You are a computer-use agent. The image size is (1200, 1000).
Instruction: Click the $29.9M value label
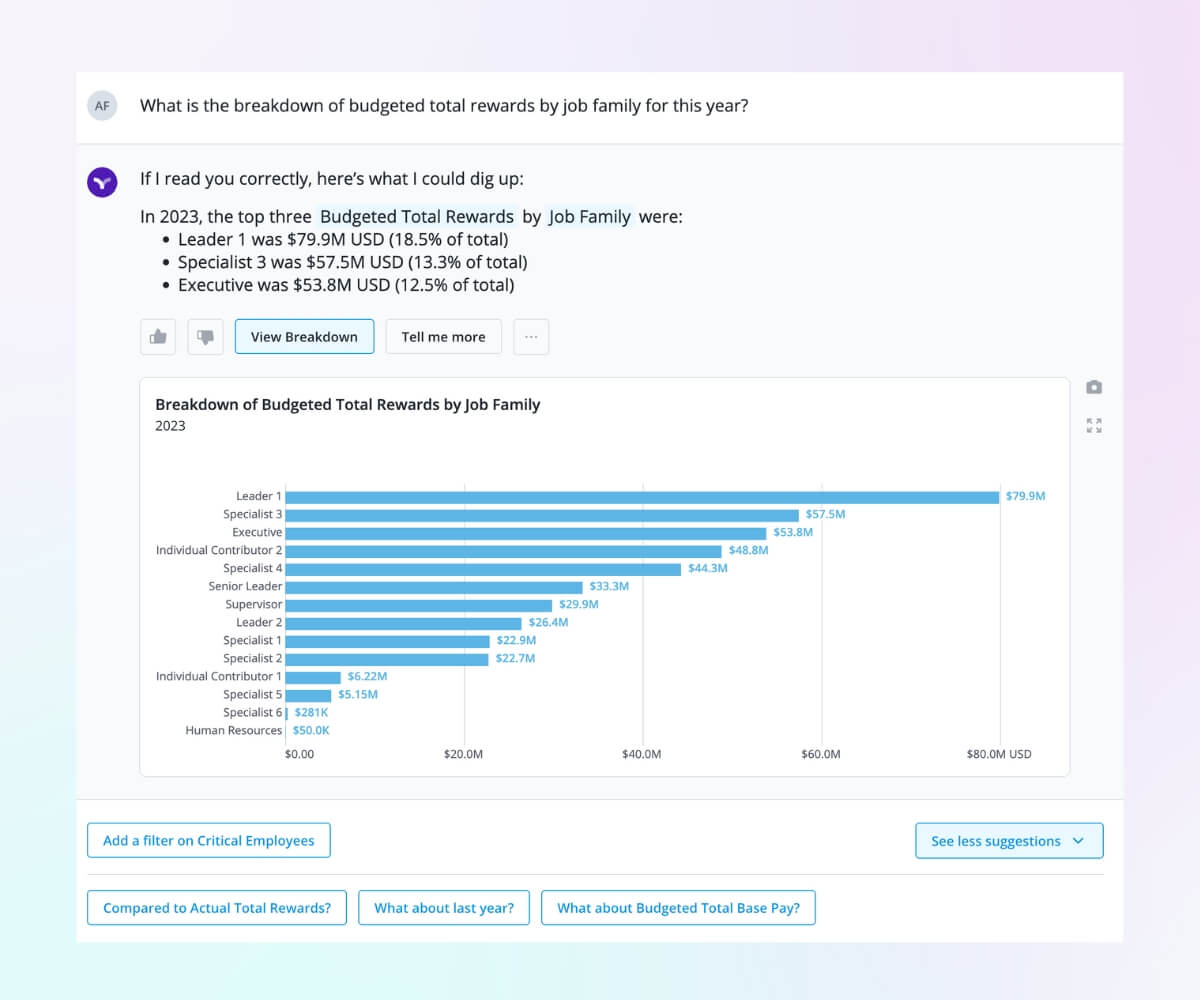(579, 604)
